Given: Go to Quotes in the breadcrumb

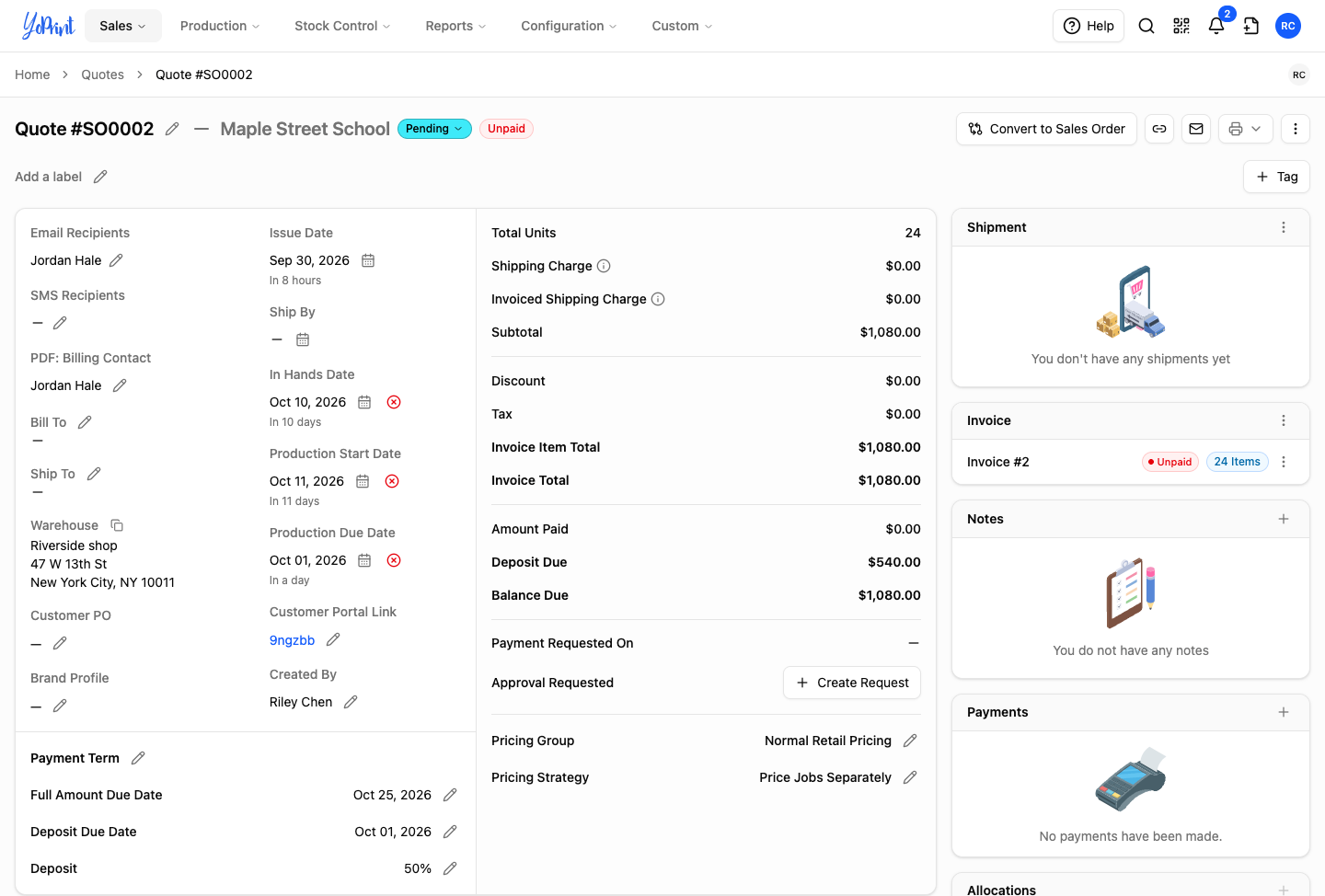Looking at the screenshot, I should pyautogui.click(x=102, y=75).
